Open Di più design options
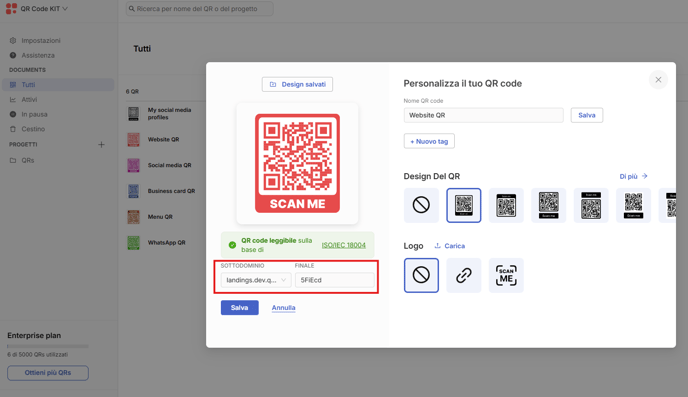 coord(633,176)
